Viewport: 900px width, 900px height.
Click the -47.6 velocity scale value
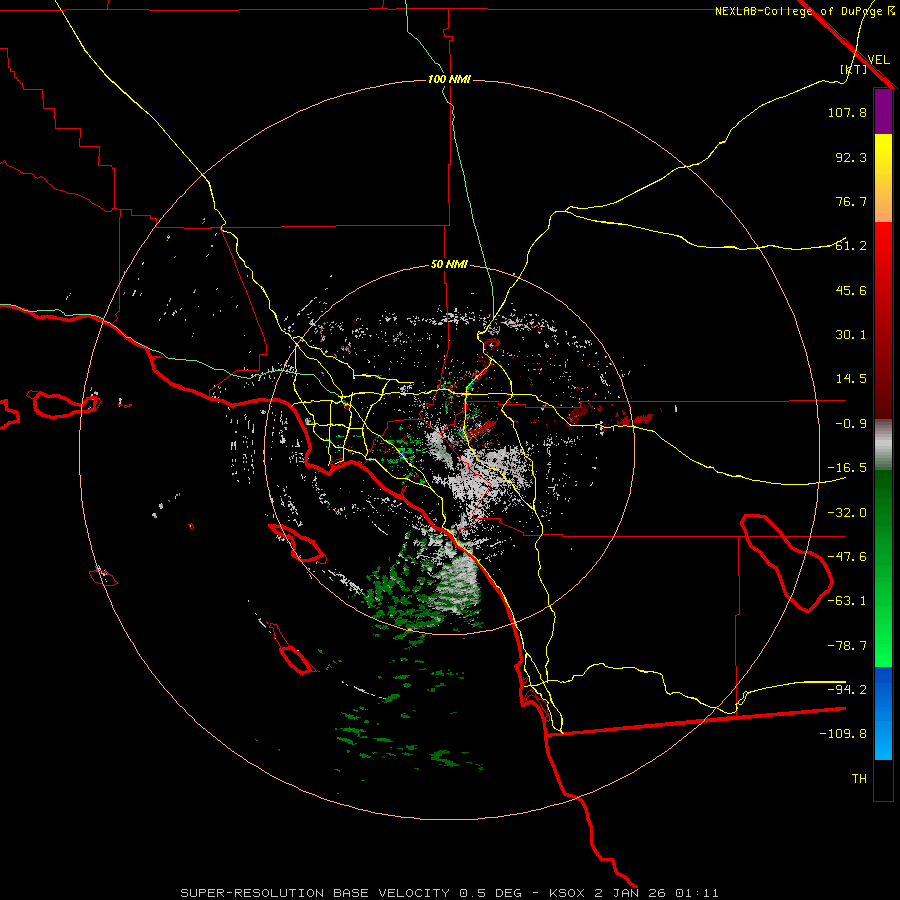(847, 557)
